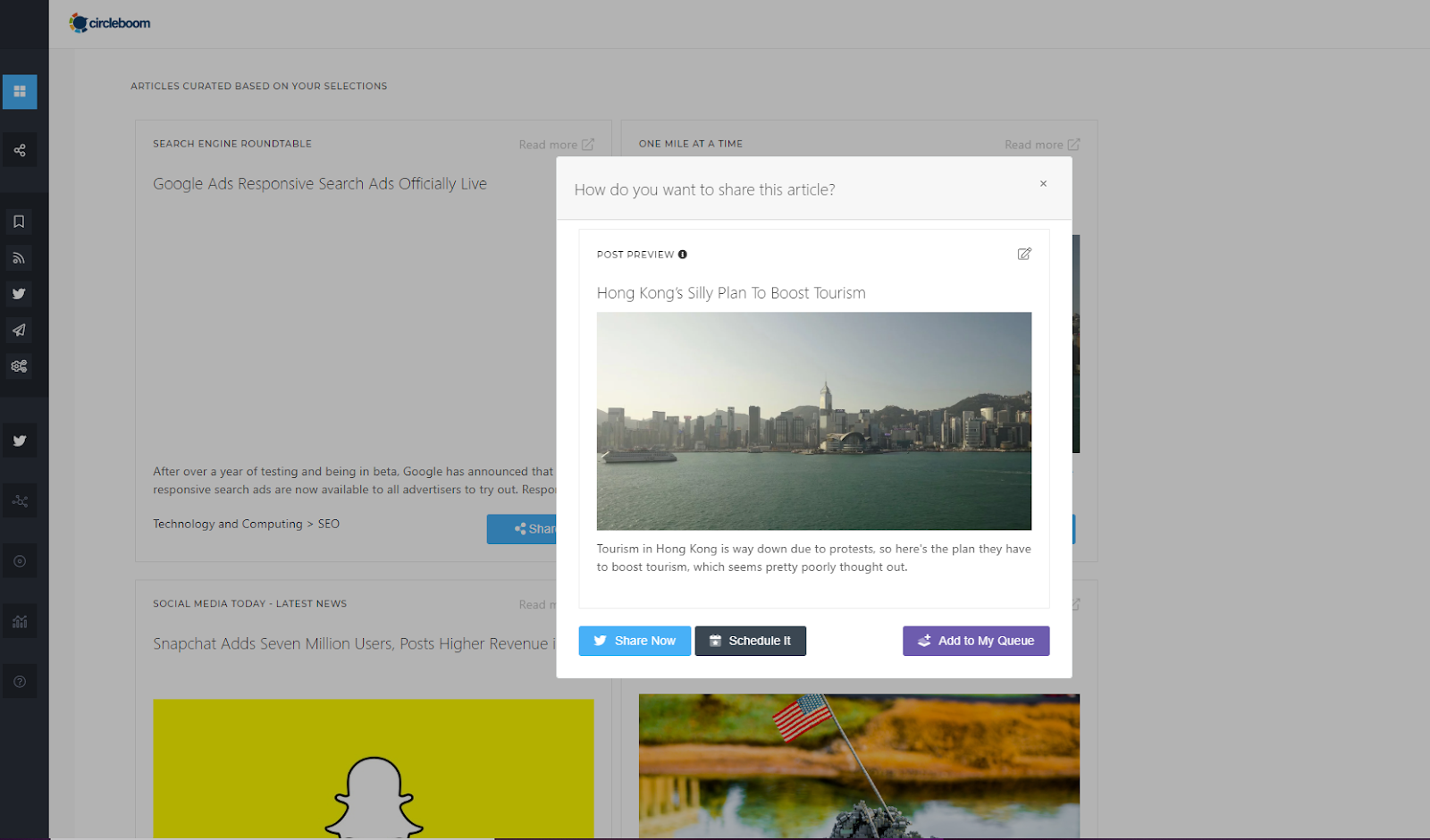Edit the post using the pencil icon
The width and height of the screenshot is (1430, 840).
(1024, 254)
